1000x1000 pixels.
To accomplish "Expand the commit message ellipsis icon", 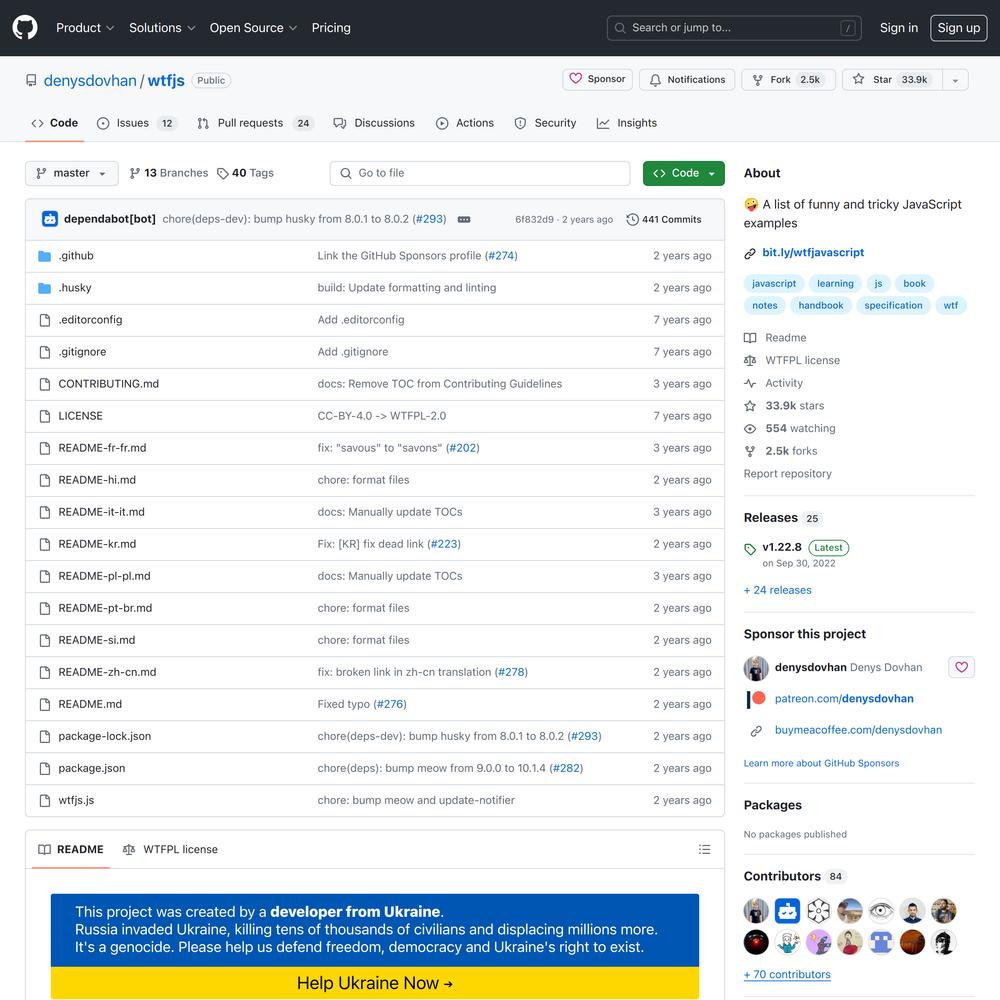I will (x=464, y=219).
